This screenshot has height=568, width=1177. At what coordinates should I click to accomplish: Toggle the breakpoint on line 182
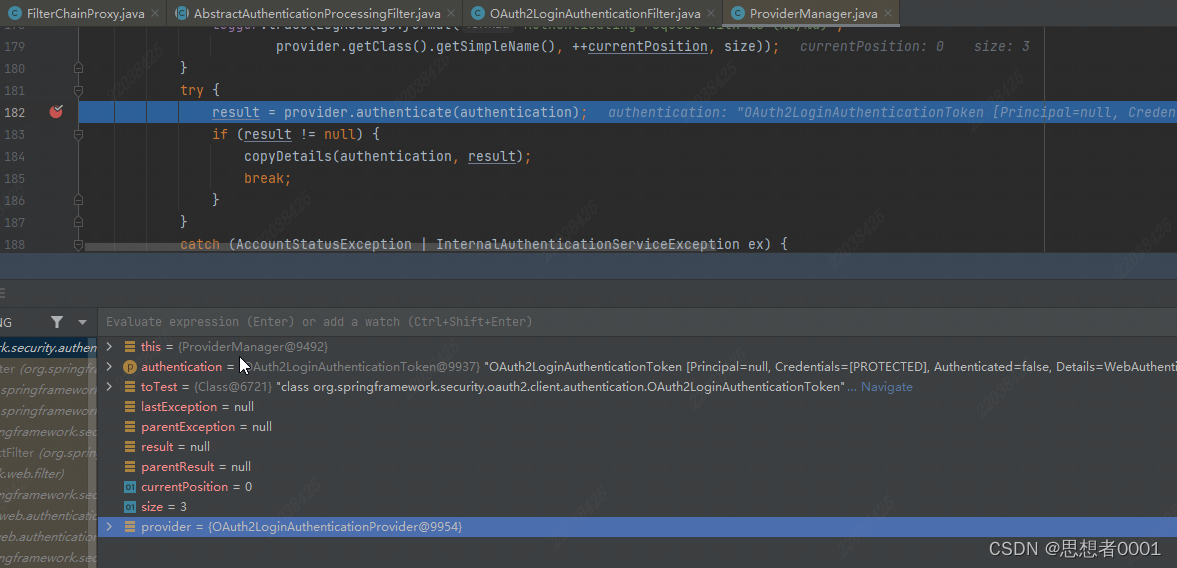click(x=56, y=112)
